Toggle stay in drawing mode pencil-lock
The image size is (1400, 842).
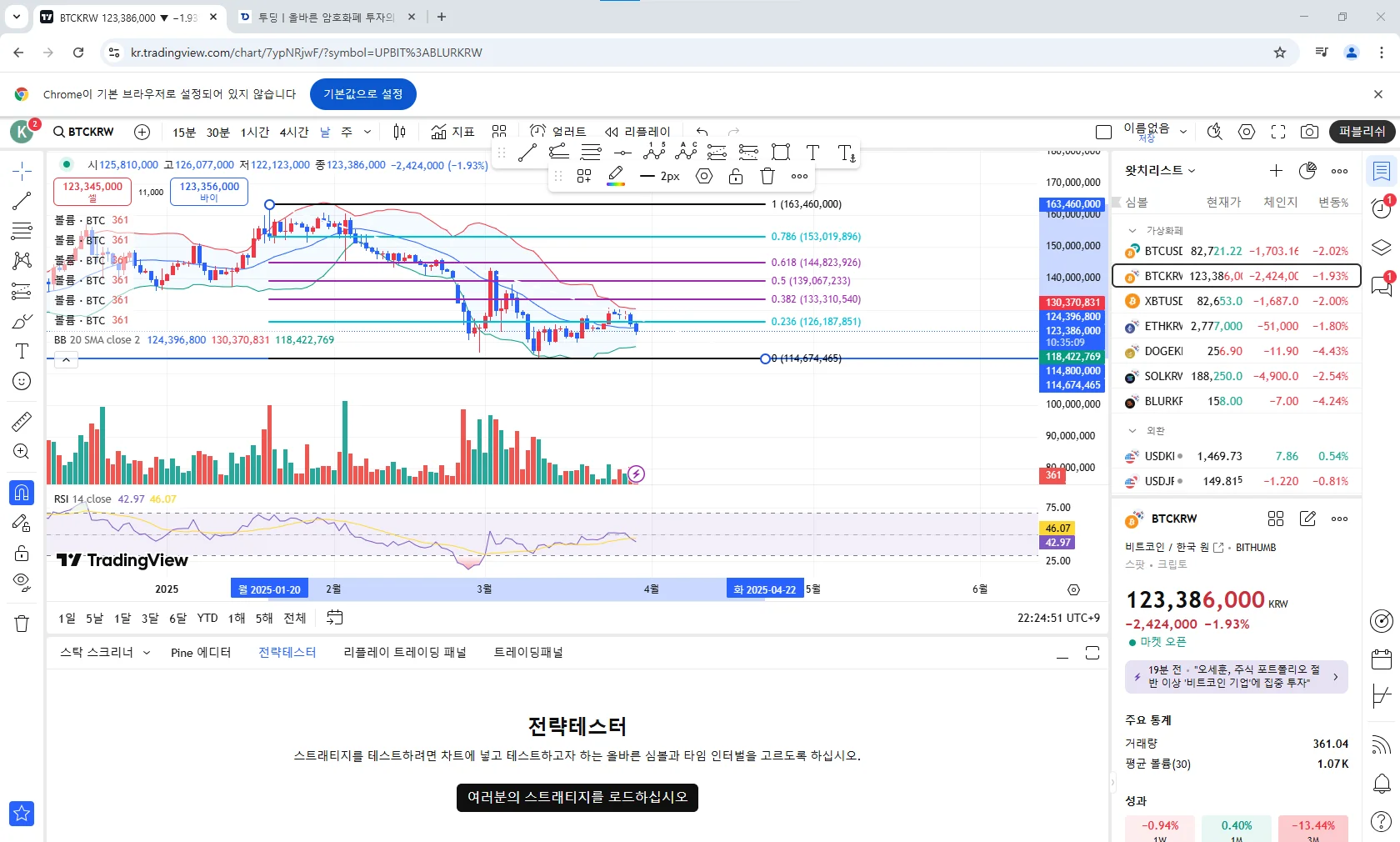[22, 523]
